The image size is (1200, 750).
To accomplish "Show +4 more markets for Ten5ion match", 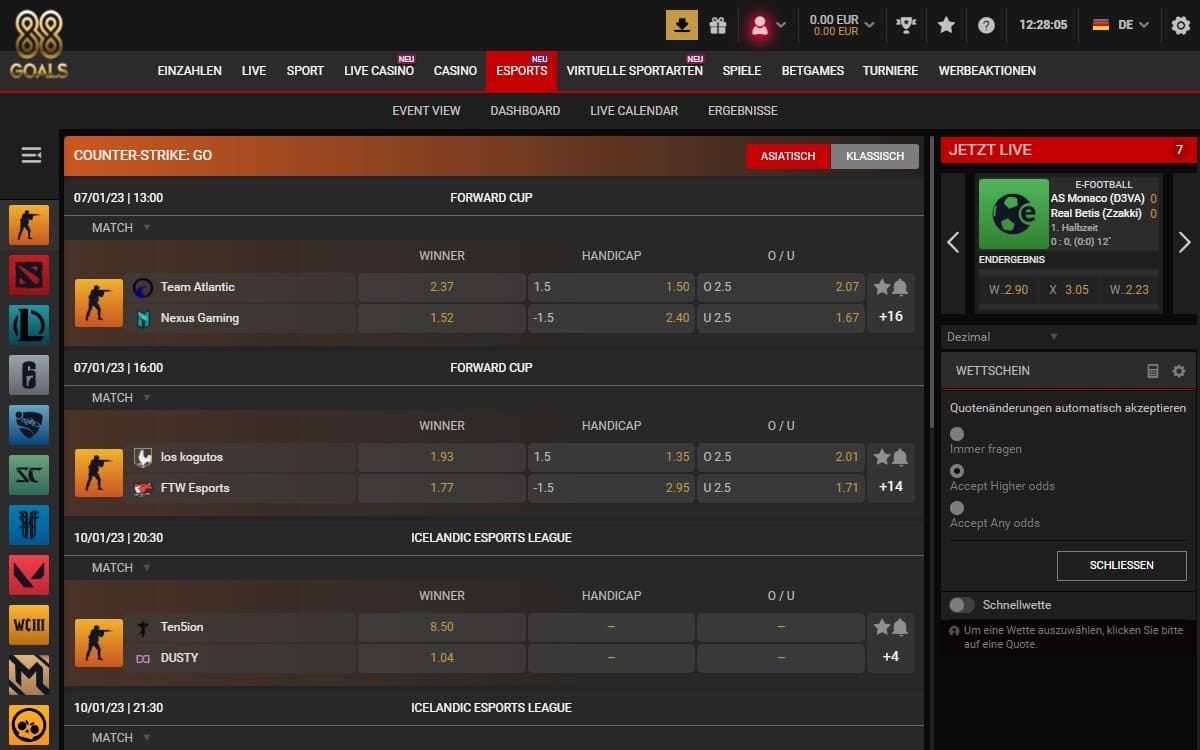I will click(x=891, y=657).
